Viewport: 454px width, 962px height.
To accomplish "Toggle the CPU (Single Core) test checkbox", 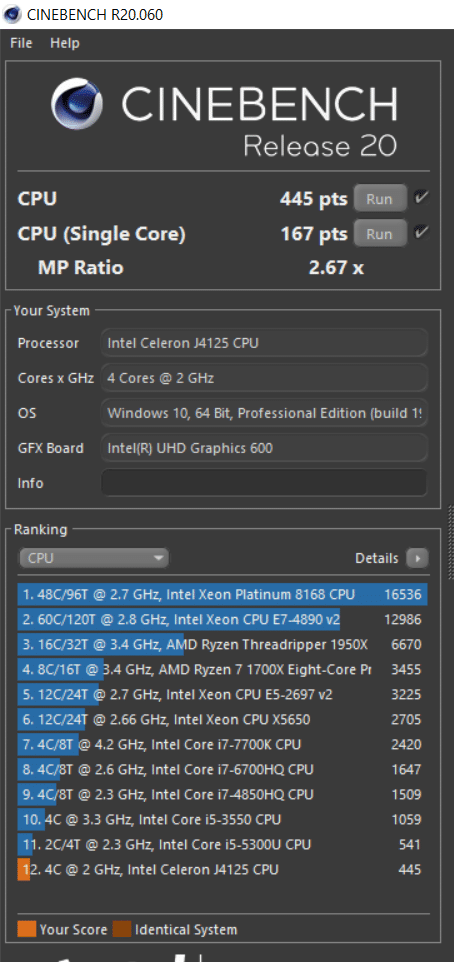I will (421, 233).
